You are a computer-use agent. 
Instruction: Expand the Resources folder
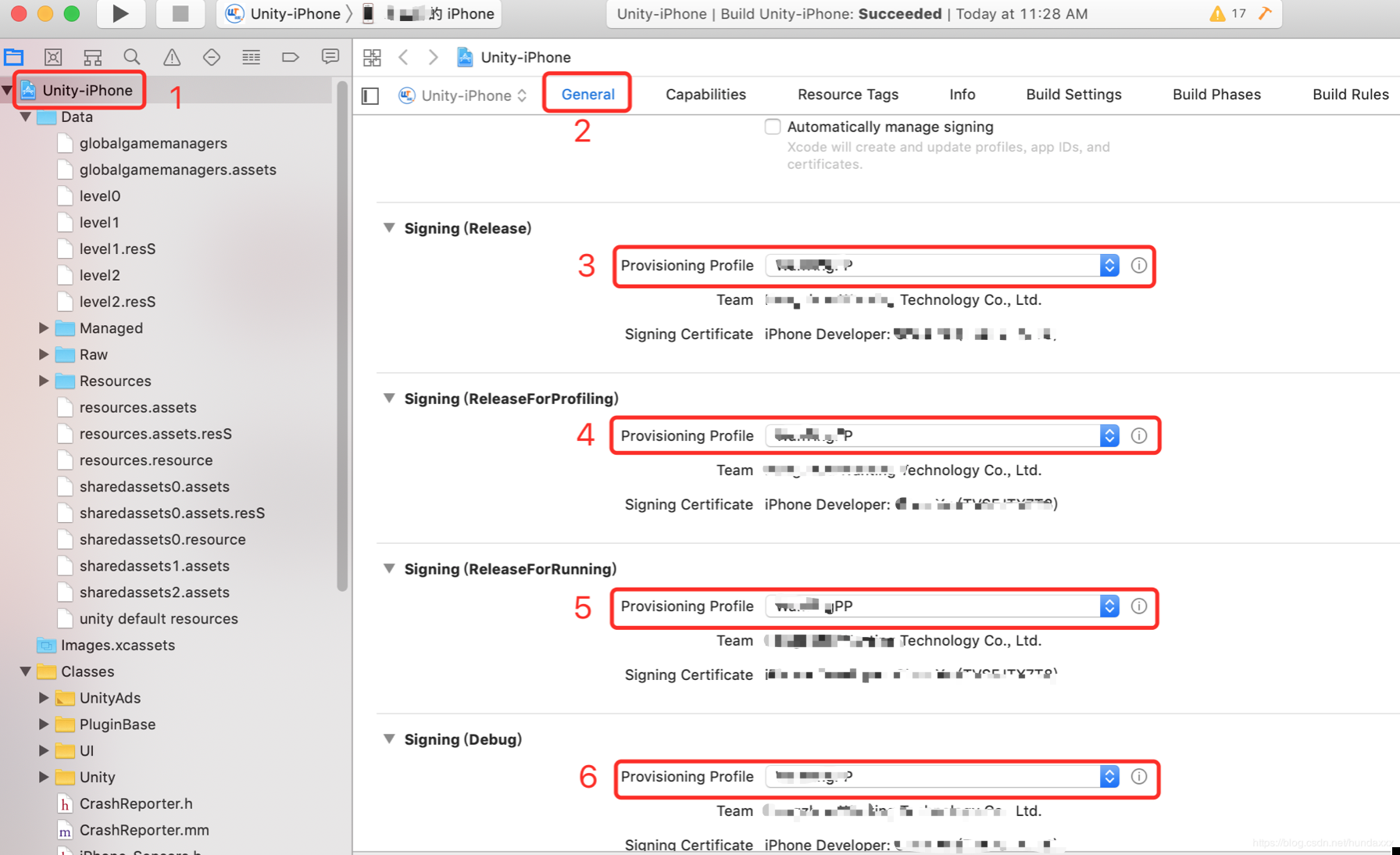point(45,381)
